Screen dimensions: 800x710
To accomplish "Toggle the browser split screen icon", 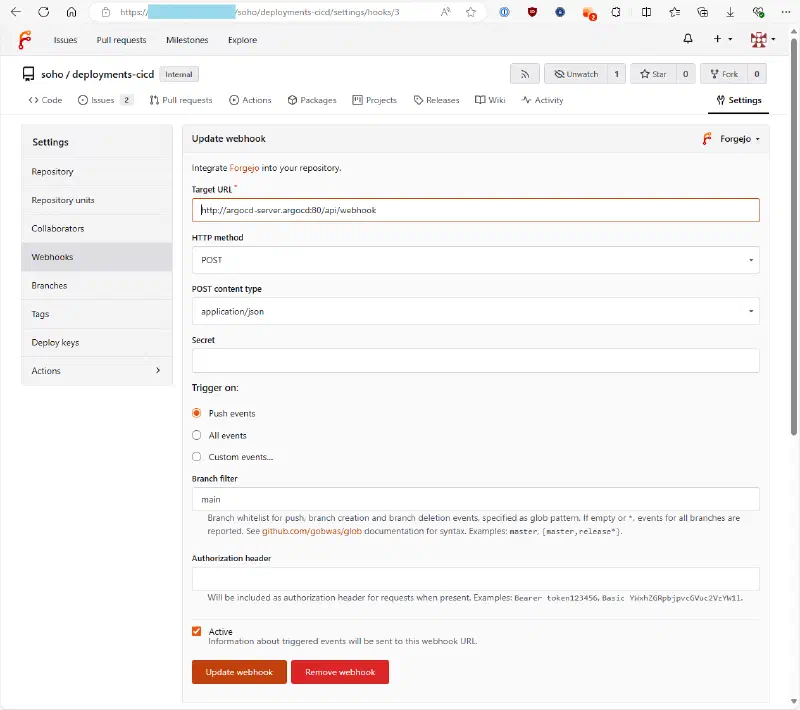I will [x=646, y=12].
